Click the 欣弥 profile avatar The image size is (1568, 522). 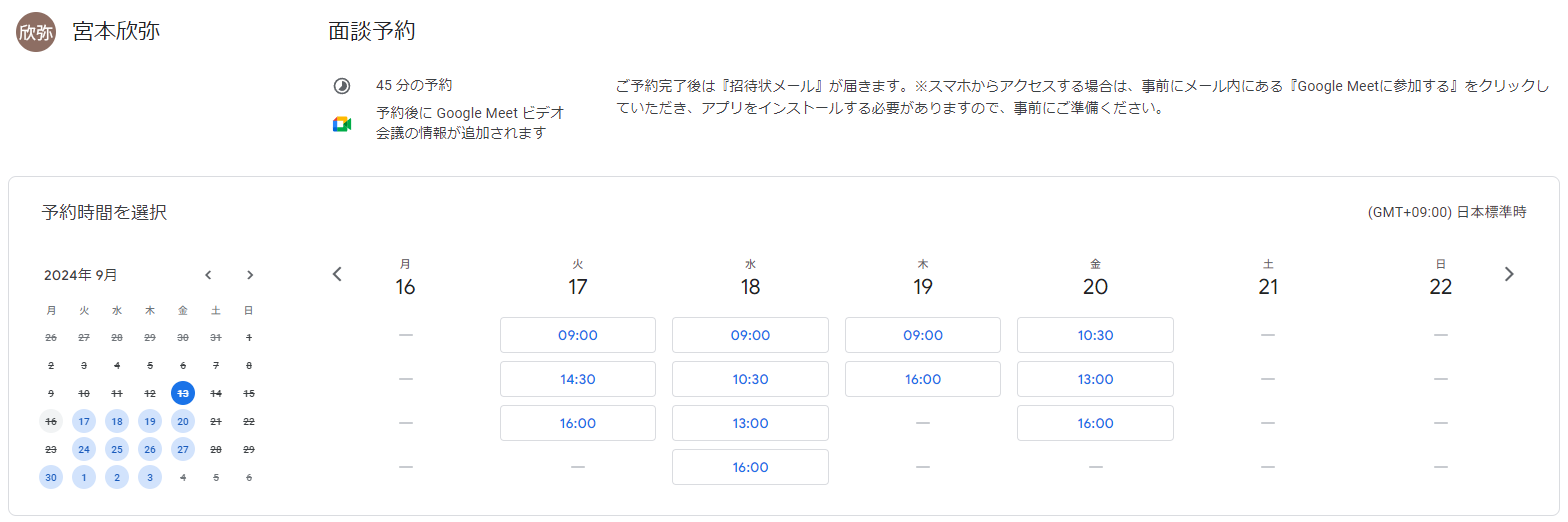point(36,32)
